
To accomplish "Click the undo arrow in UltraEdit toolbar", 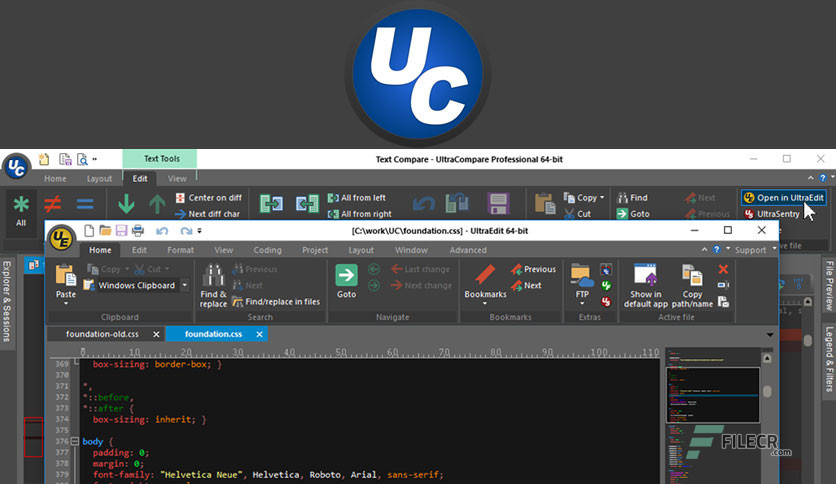I will pyautogui.click(x=162, y=231).
